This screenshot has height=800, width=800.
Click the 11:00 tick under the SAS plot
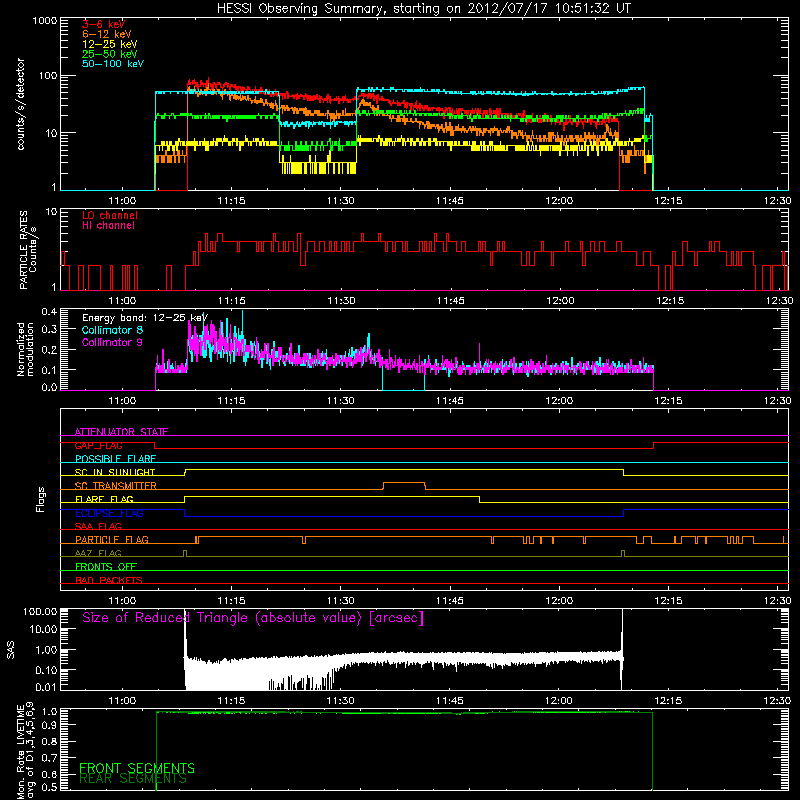[x=122, y=701]
